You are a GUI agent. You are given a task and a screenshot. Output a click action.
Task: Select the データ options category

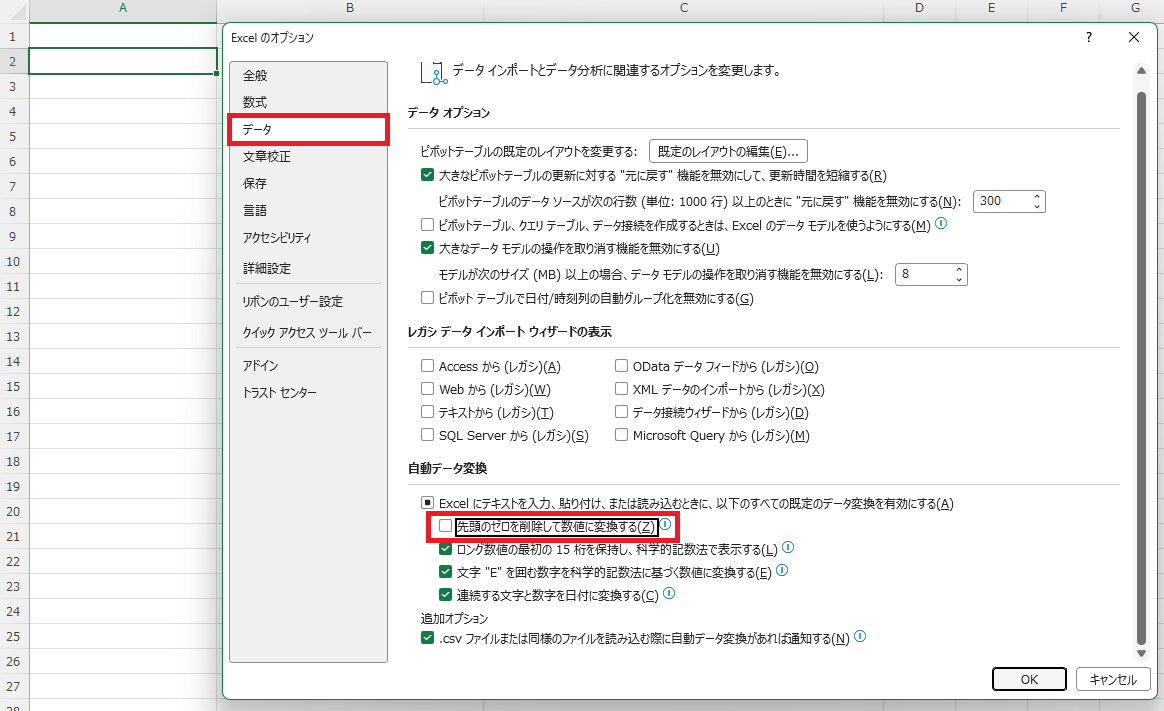(x=309, y=129)
